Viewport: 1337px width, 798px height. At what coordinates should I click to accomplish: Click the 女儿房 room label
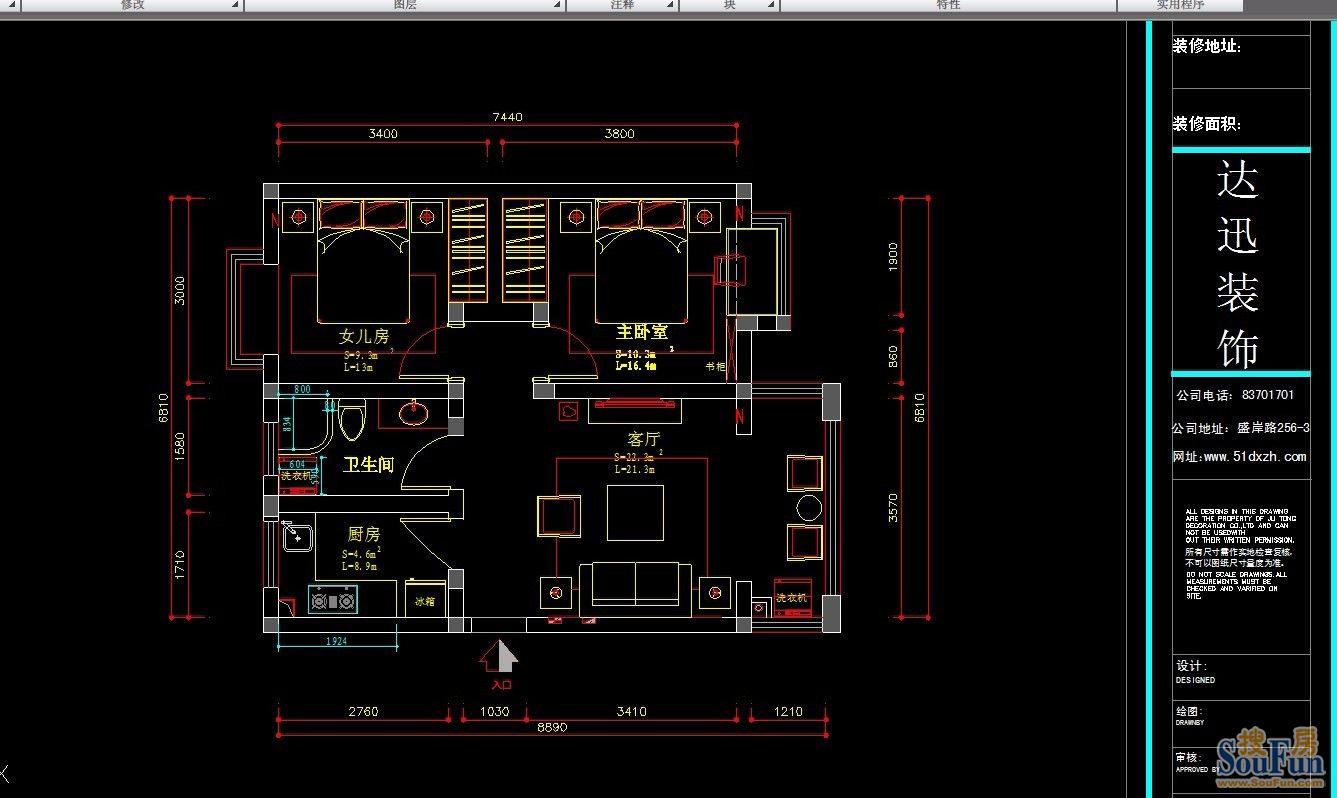coord(364,337)
